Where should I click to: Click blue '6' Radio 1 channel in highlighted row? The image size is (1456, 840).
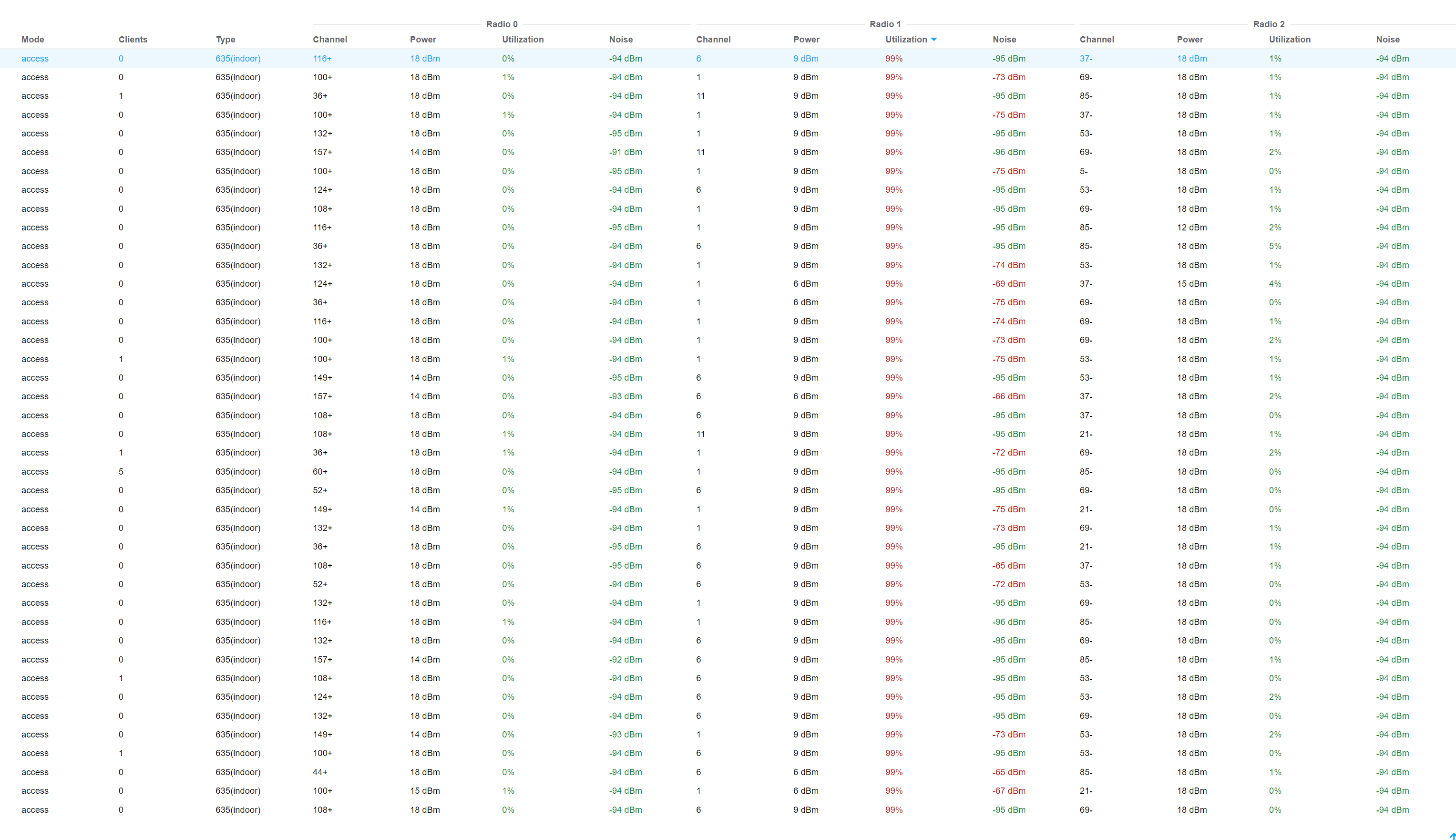698,58
